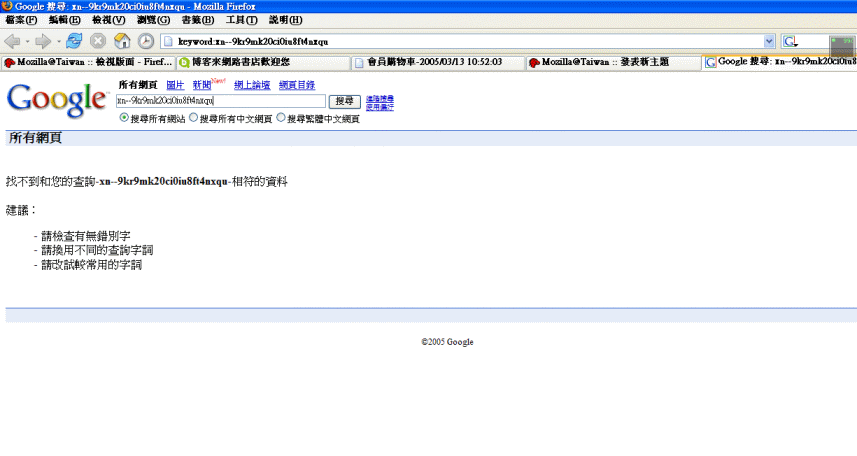This screenshot has width=857, height=456.
Task: Go back with the Back arrow button
Action: pos(12,41)
